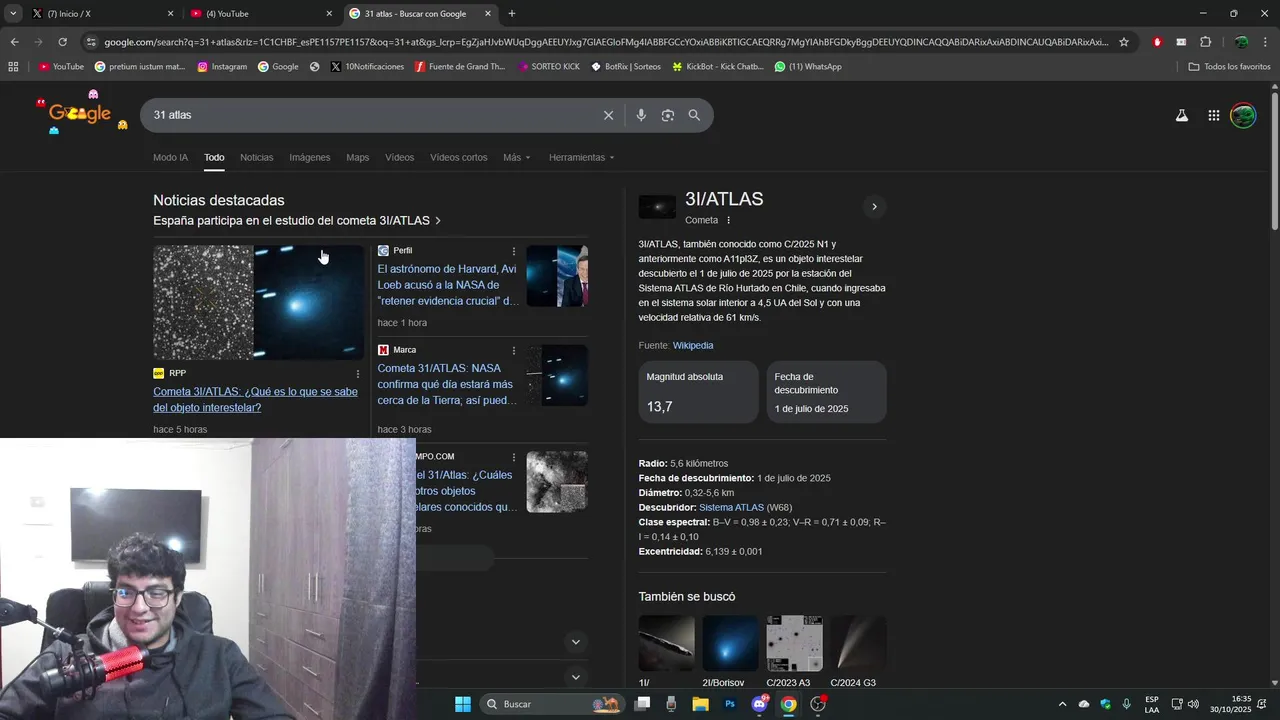1280x720 pixels.
Task: Click Windows taskbar Buscar search box
Action: pos(553,704)
